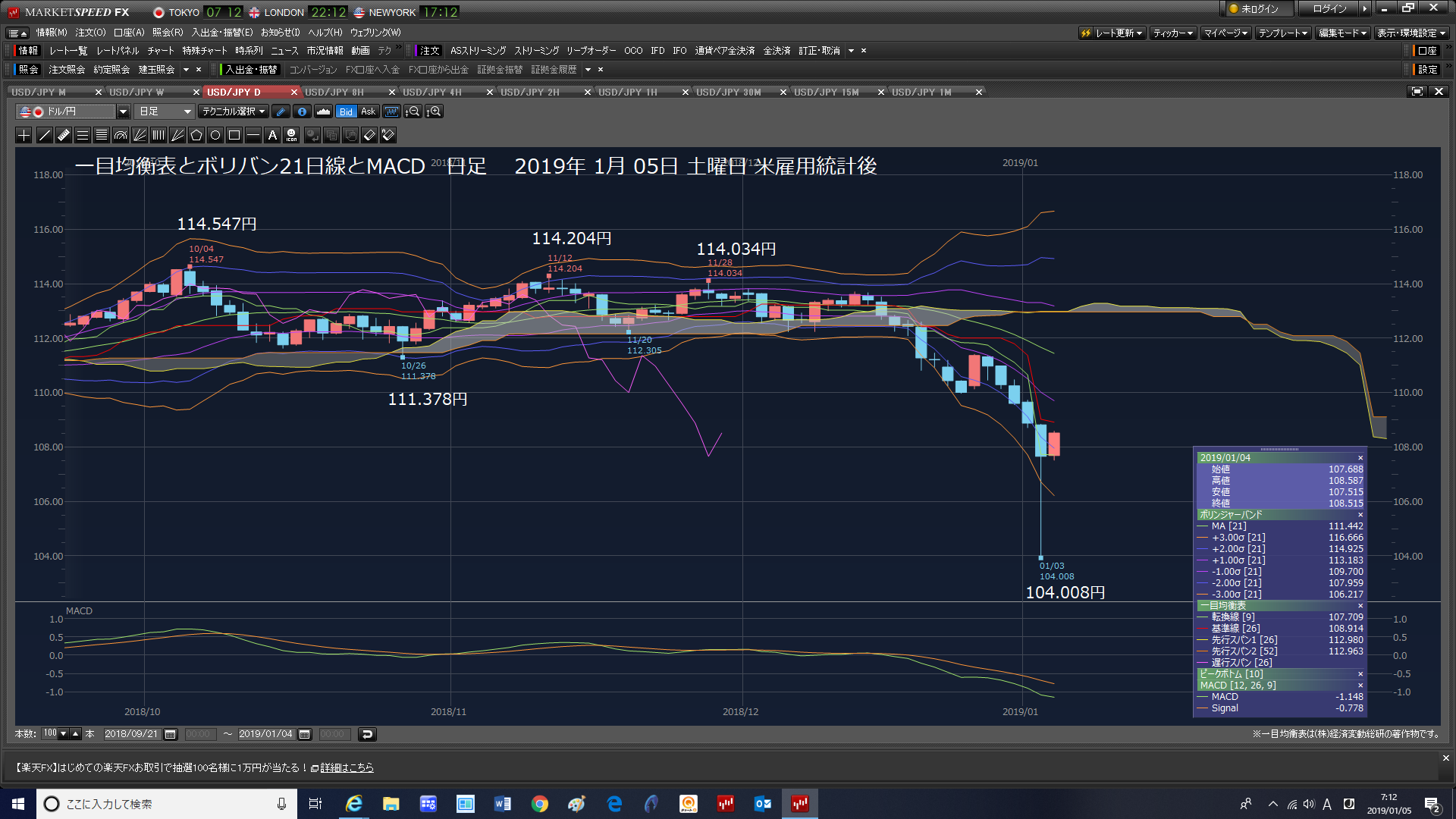This screenshot has width=1456, height=819.
Task: Select the vertical time-zone lines tool
Action: pos(158,135)
